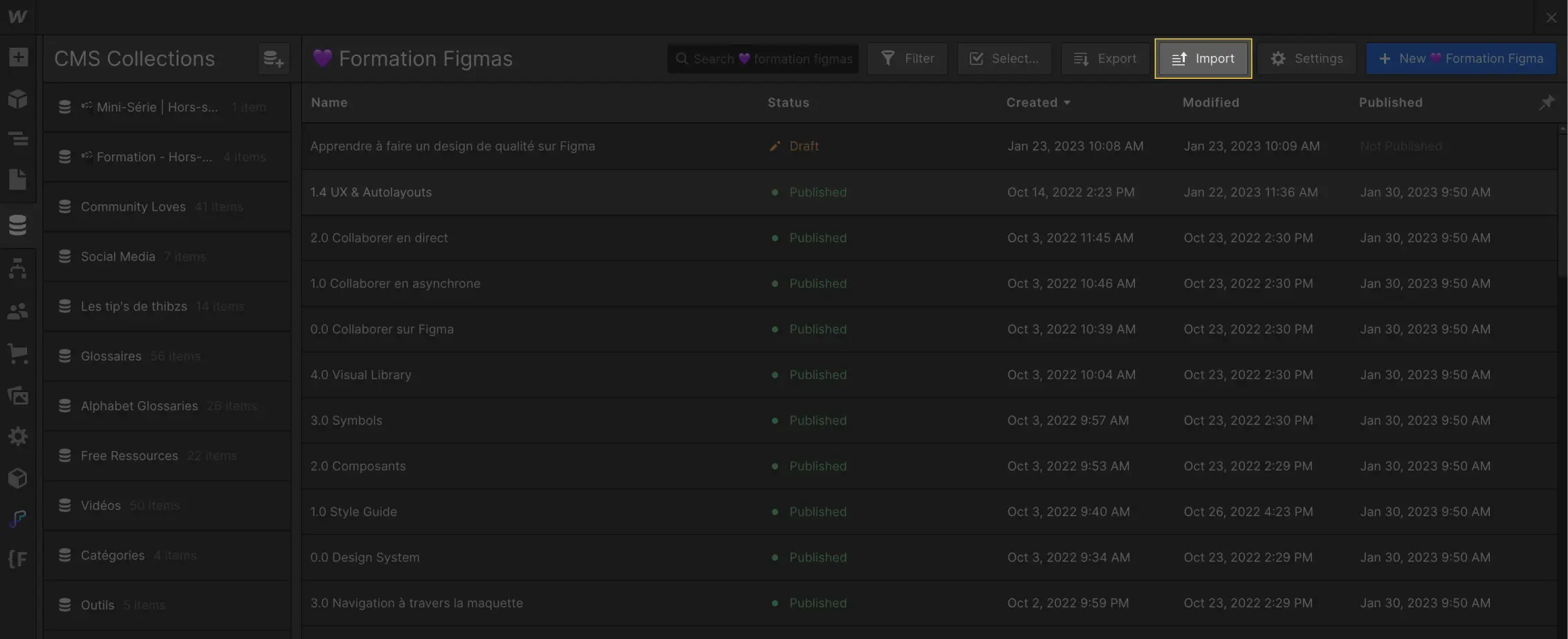Open the Finsweet {F icon
Screen dimensions: 1568x639
click(x=18, y=559)
